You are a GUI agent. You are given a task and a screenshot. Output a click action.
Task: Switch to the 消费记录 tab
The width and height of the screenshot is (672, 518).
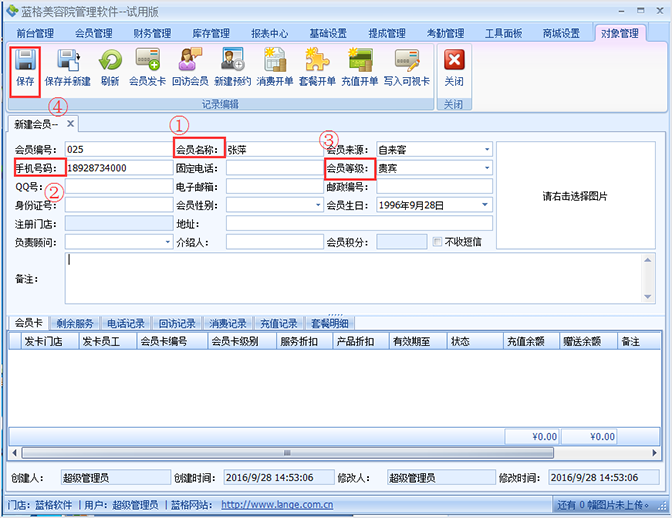click(x=228, y=323)
